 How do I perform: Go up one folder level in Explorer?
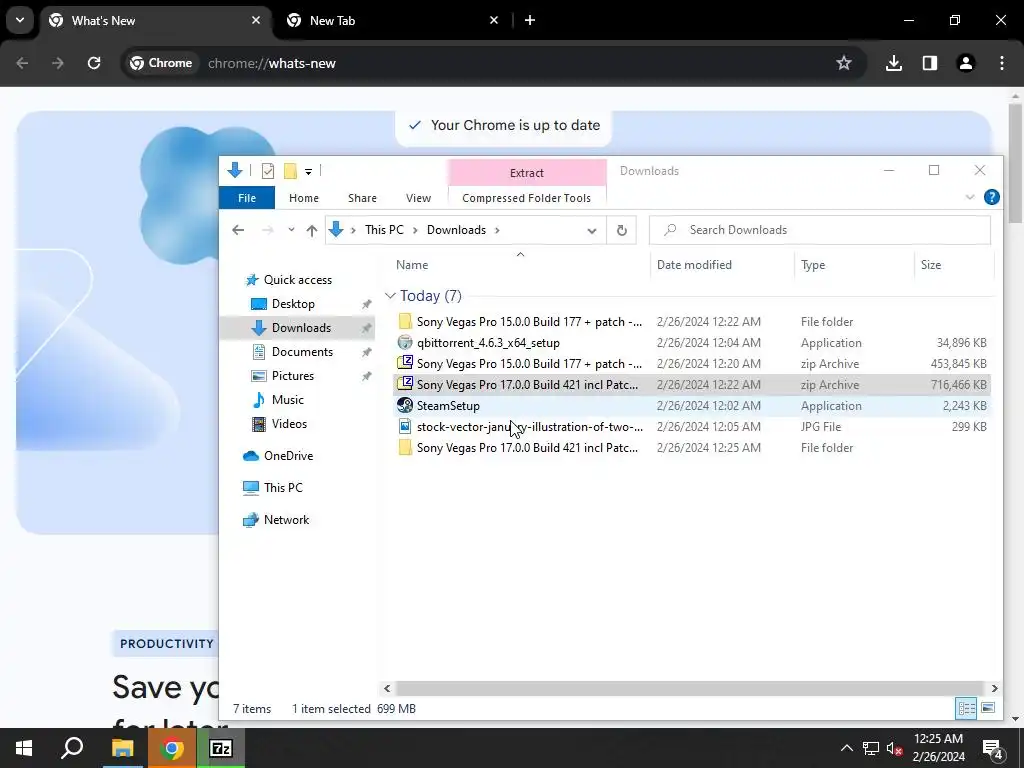tap(312, 230)
